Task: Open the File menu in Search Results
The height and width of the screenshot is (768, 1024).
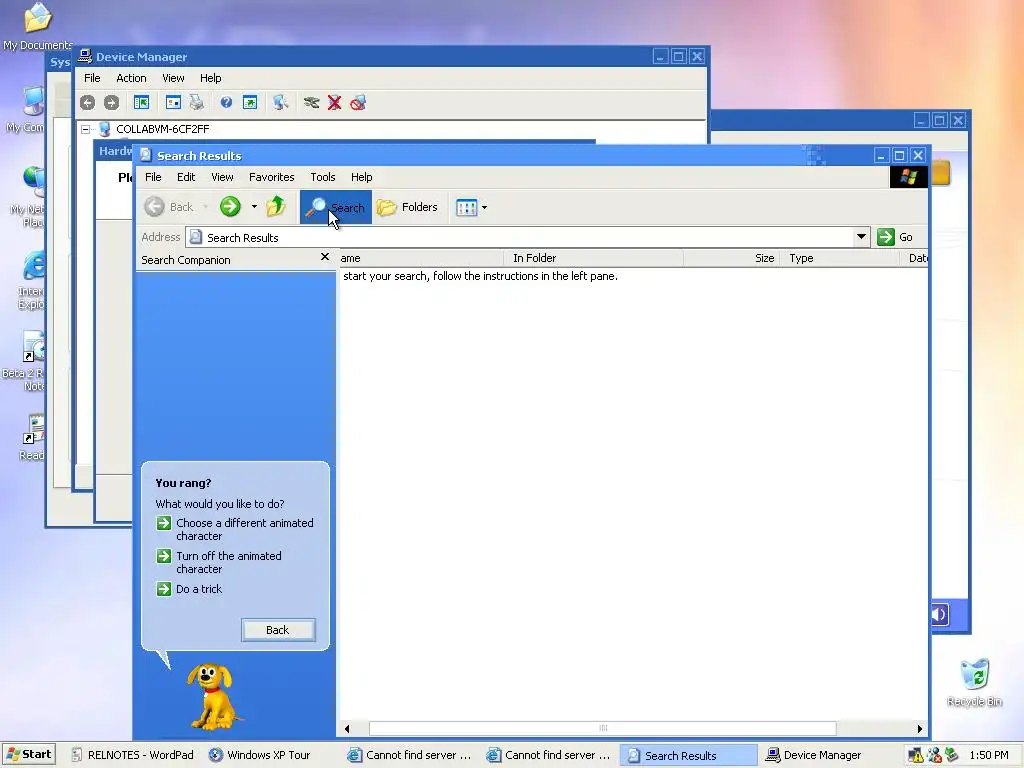Action: [x=153, y=177]
